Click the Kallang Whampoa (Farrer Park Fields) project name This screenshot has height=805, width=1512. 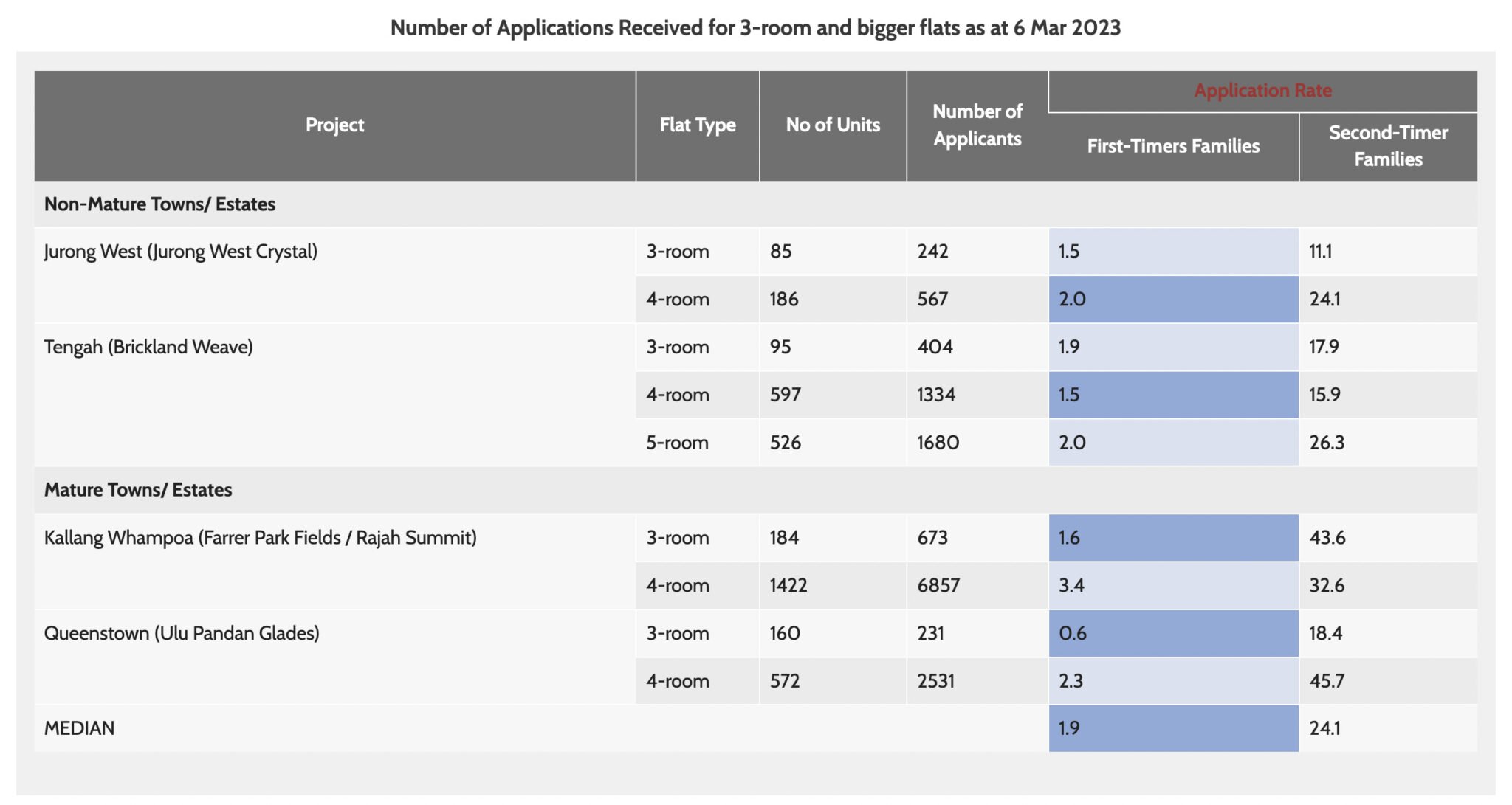tap(261, 538)
